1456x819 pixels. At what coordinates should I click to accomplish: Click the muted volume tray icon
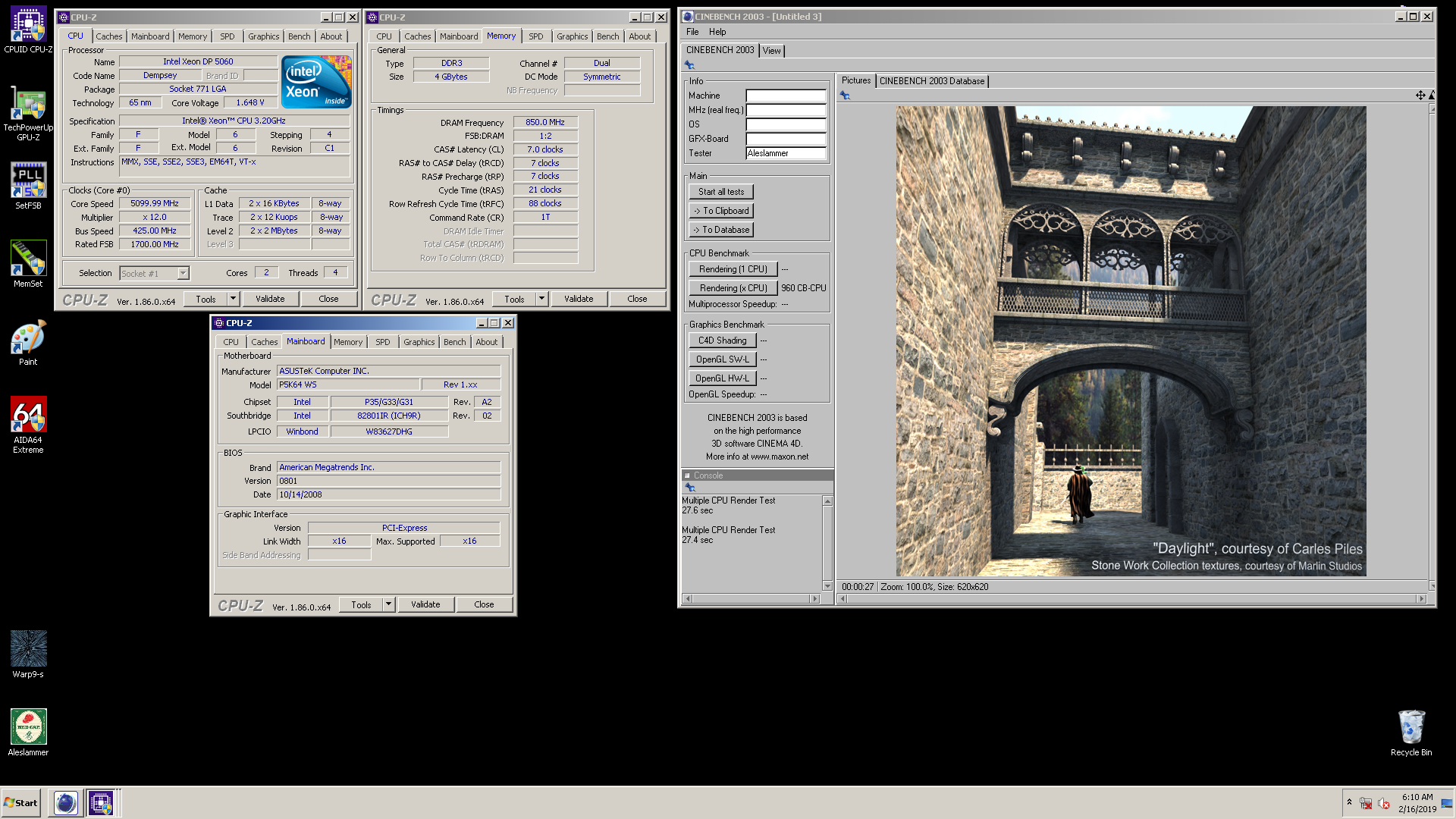pyautogui.click(x=1384, y=803)
